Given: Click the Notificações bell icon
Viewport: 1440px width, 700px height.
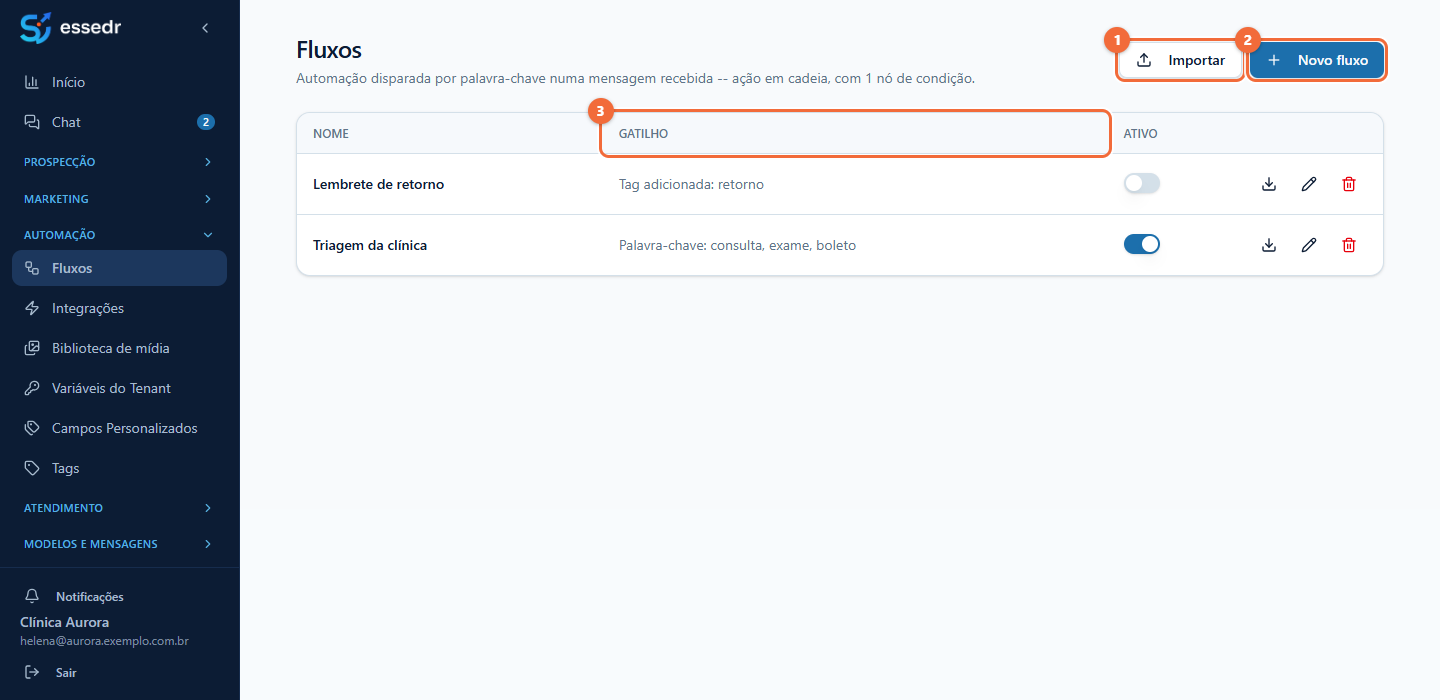Looking at the screenshot, I should tap(32, 596).
